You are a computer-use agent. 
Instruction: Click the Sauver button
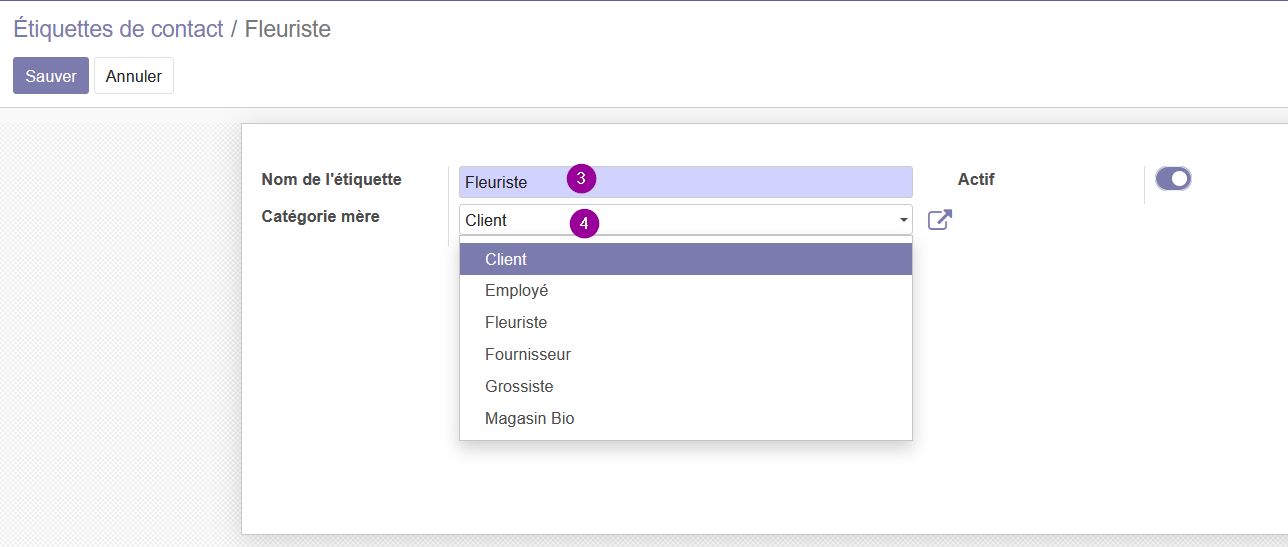tap(51, 76)
